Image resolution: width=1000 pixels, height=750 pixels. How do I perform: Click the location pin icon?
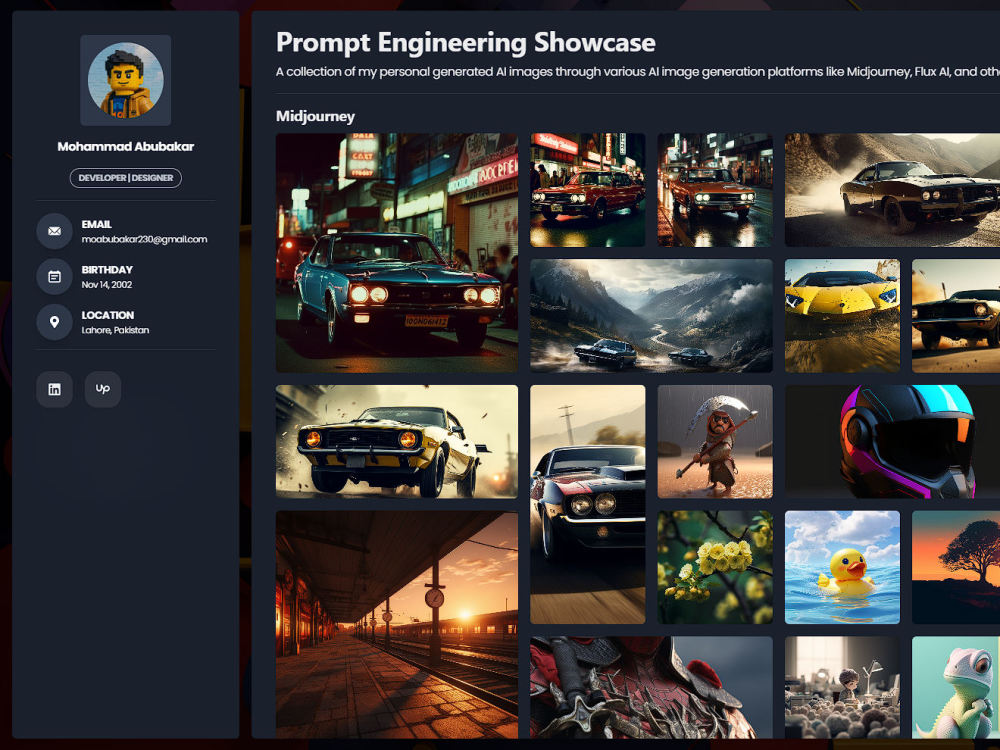(54, 322)
